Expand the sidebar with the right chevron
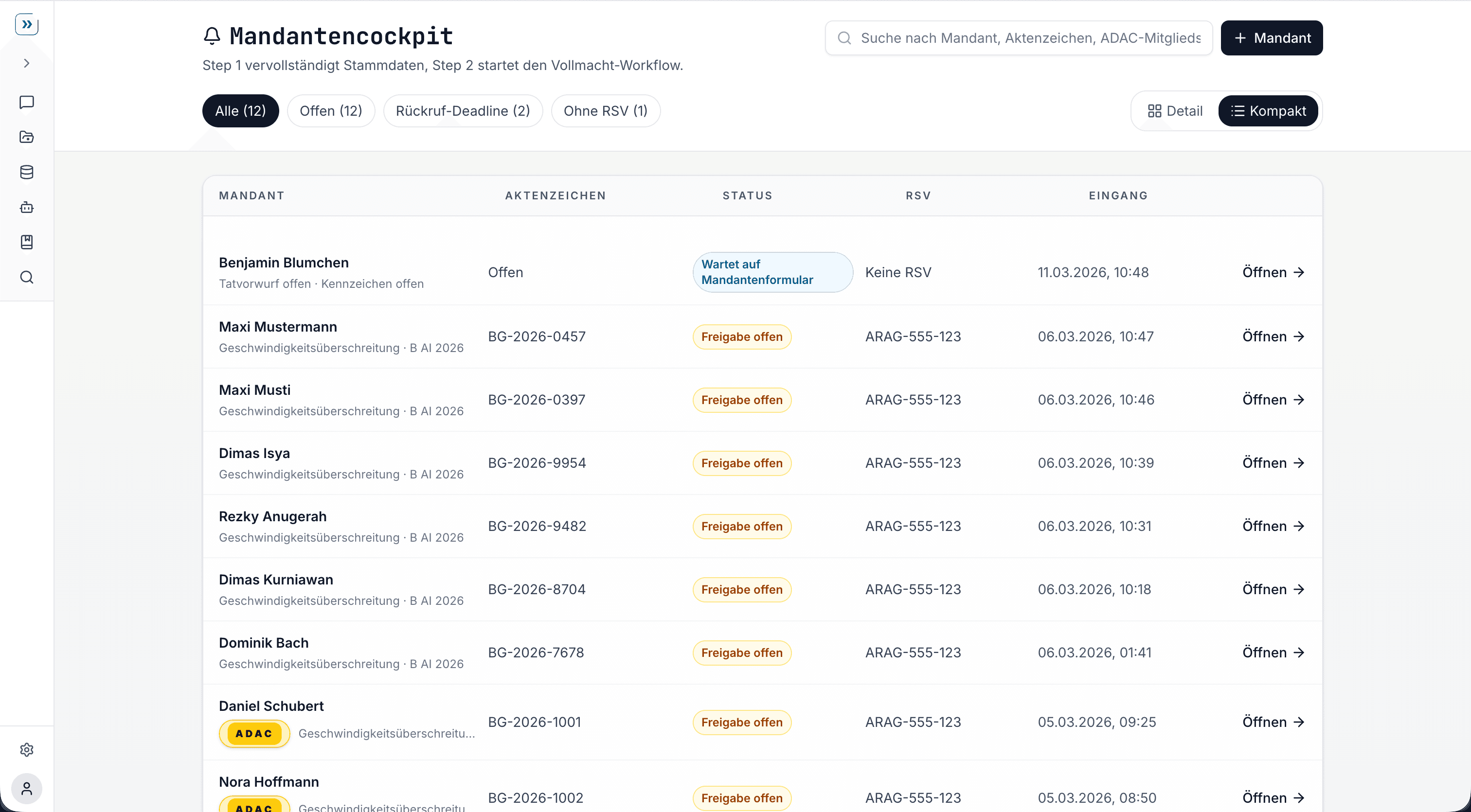Viewport: 1471px width, 812px height. [26, 63]
